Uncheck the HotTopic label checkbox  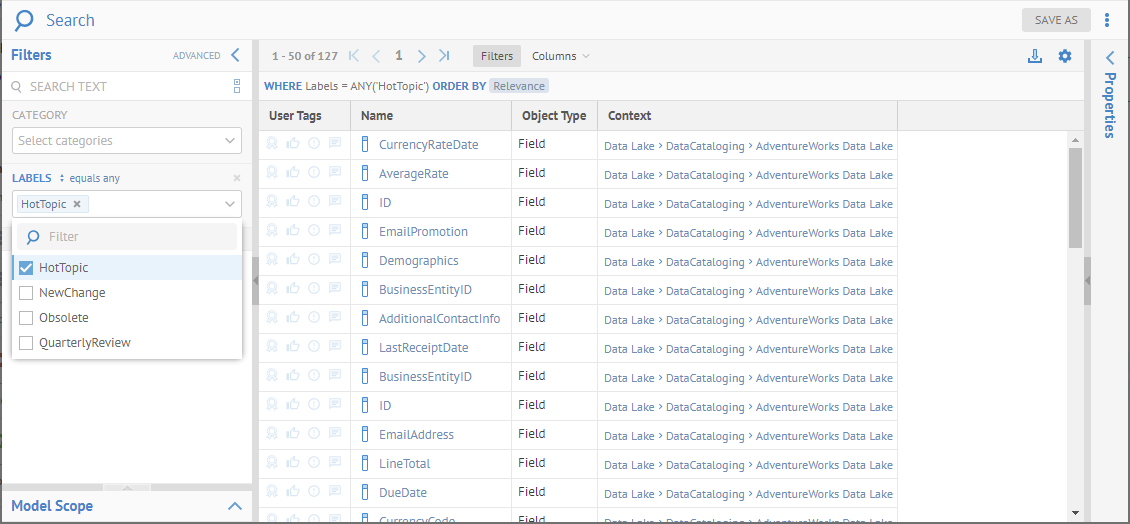tap(27, 268)
